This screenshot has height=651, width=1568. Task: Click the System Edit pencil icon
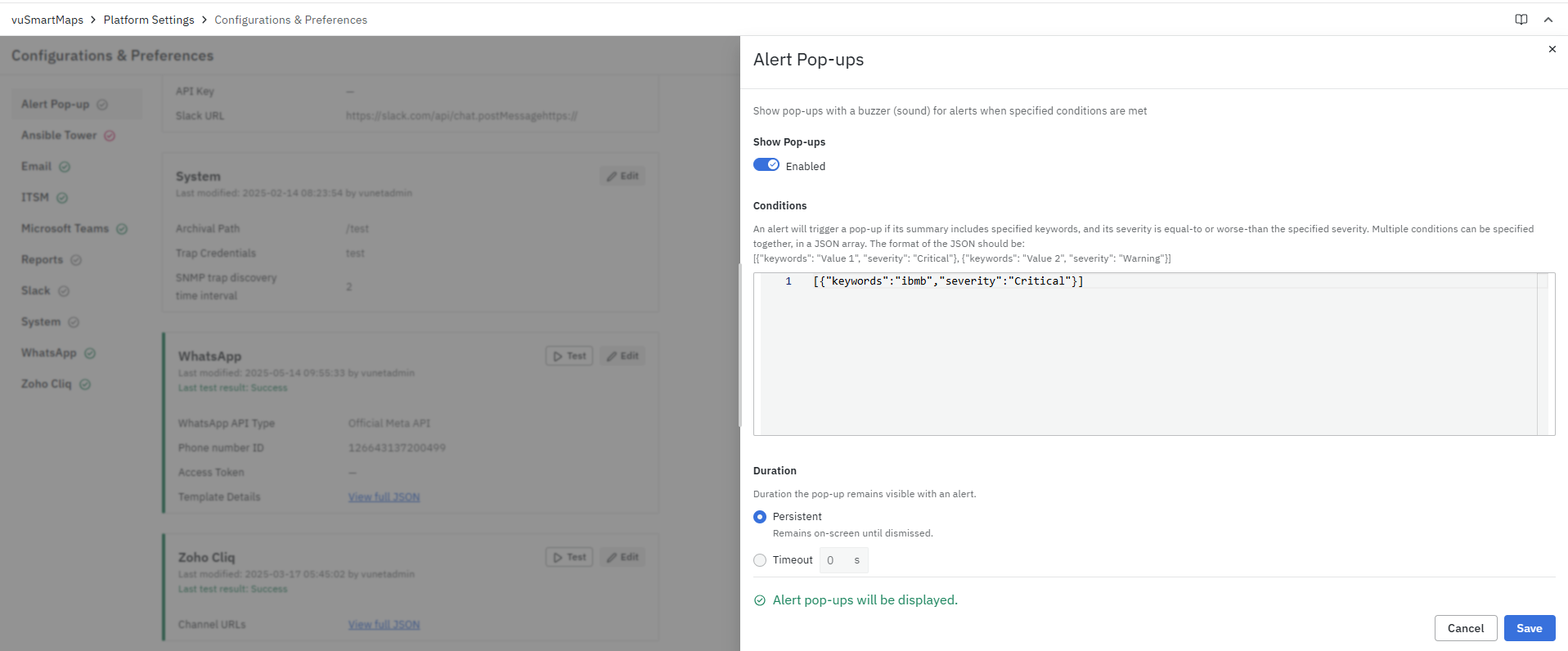(612, 177)
